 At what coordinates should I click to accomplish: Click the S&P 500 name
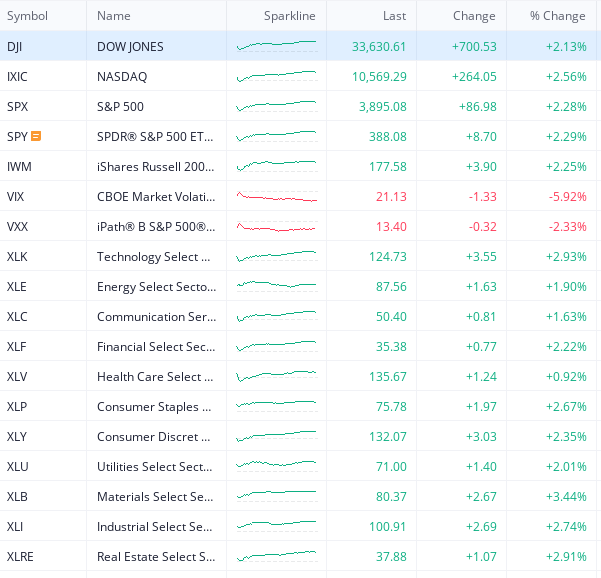(x=120, y=107)
